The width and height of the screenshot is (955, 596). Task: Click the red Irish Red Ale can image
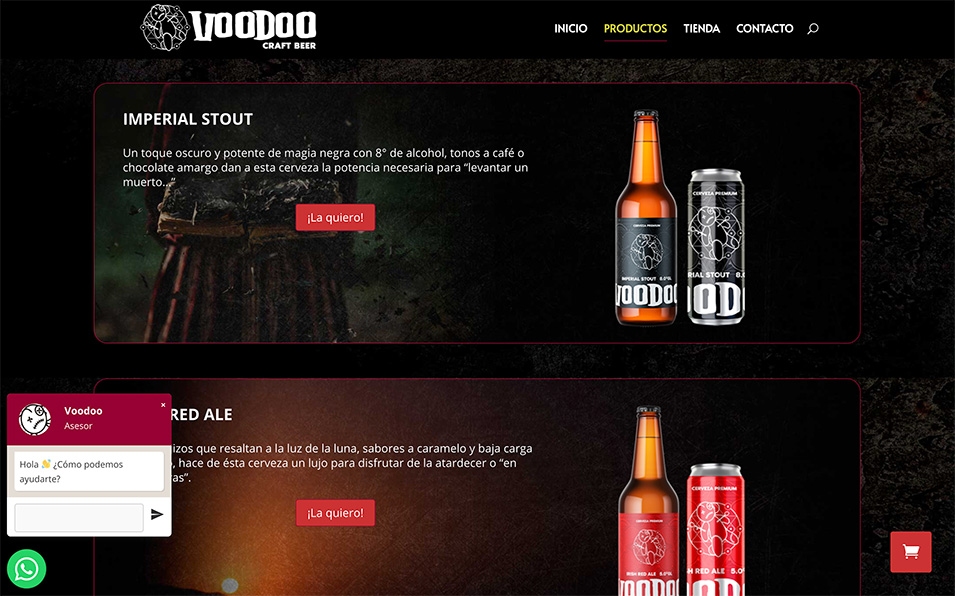click(716, 530)
